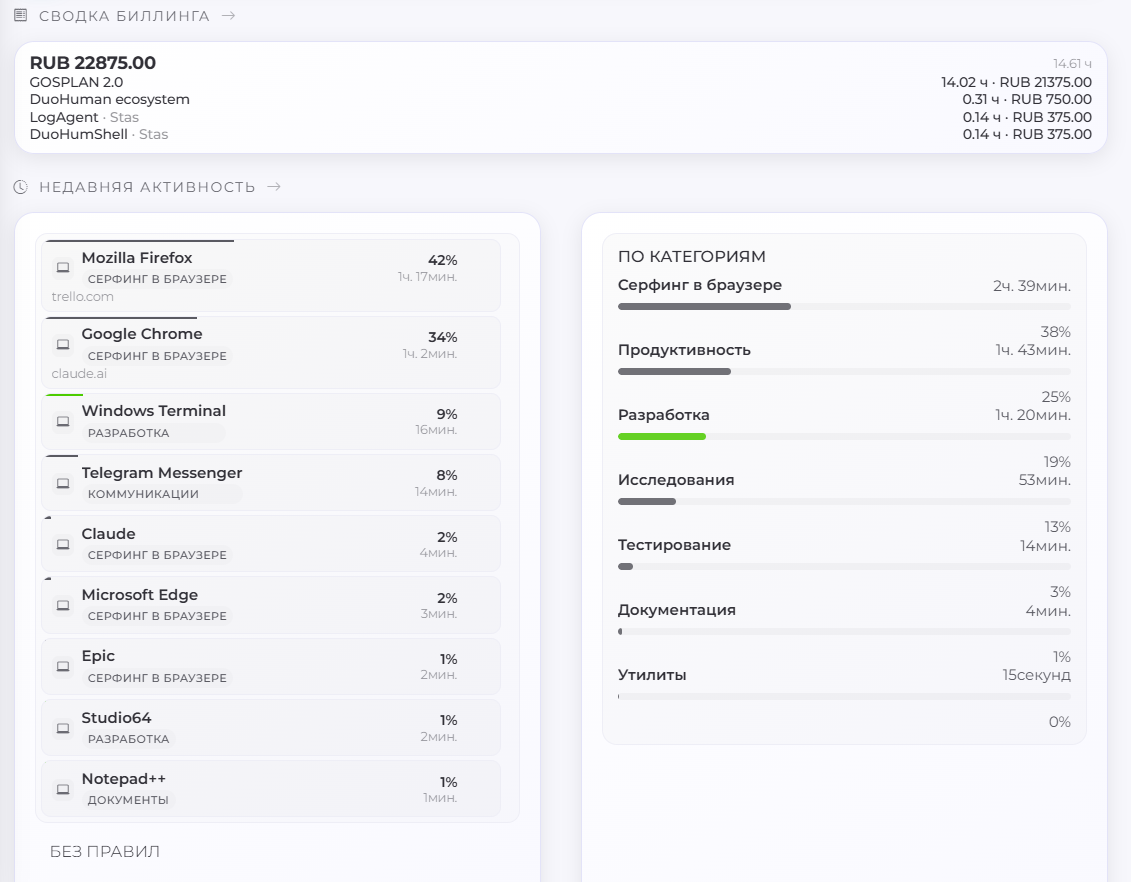Click the ПО КАТЕГОРИЯМ panel title
This screenshot has height=882, width=1131.
[x=692, y=257]
